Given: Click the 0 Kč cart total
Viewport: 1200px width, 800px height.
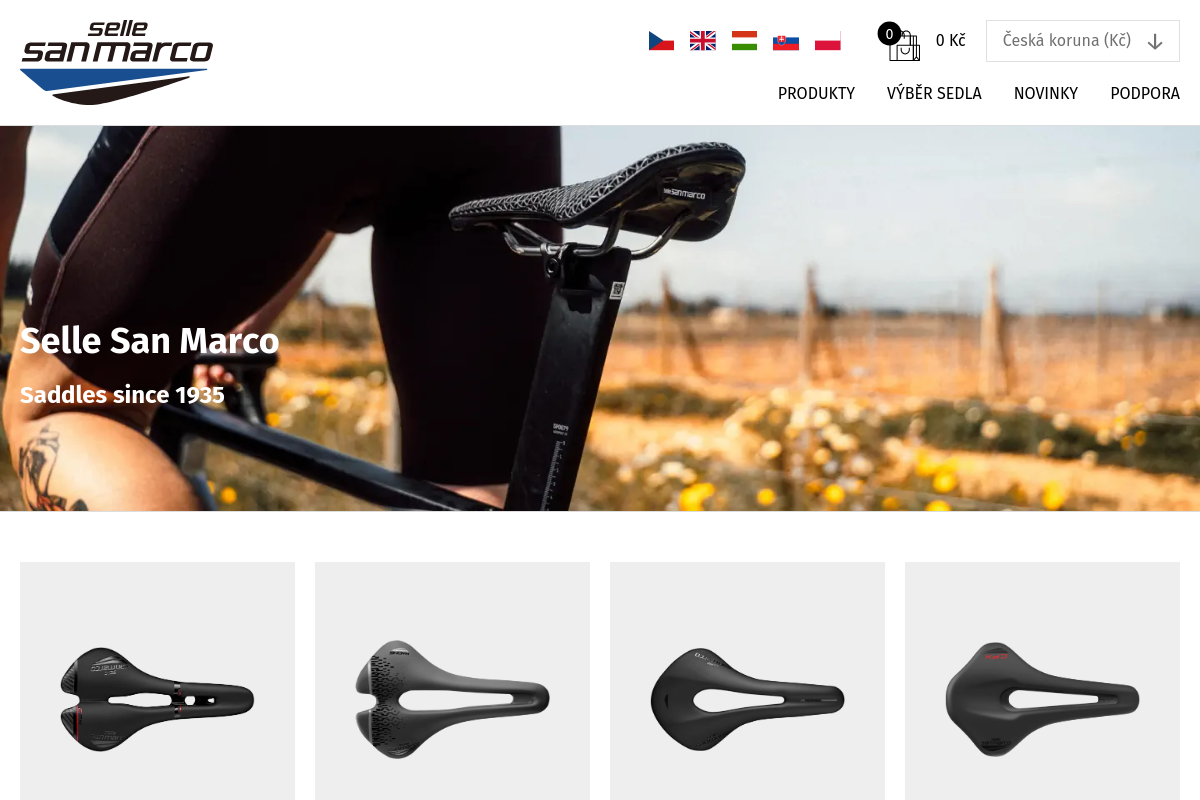Looking at the screenshot, I should [950, 41].
